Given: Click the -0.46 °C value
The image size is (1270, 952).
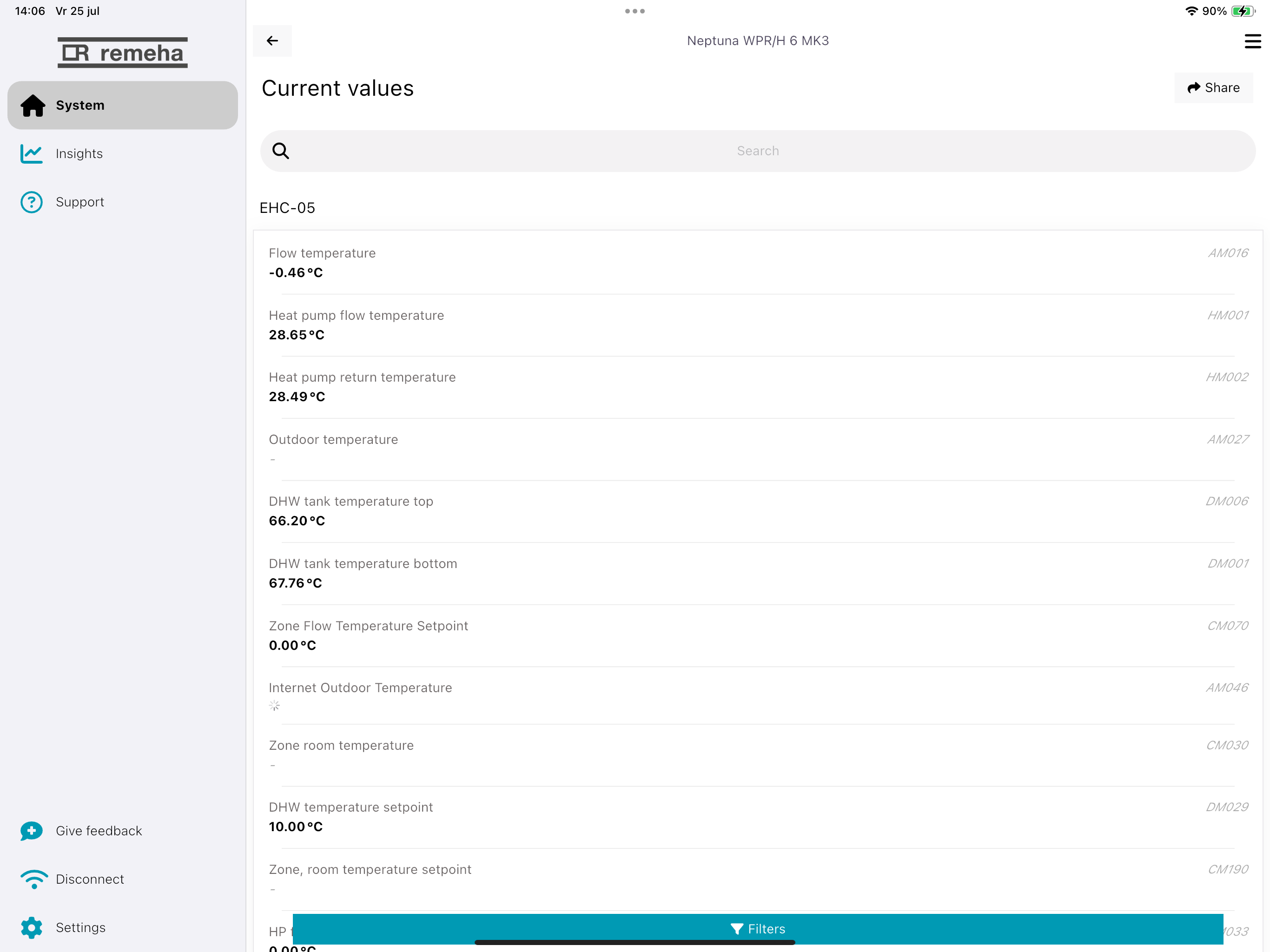Looking at the screenshot, I should 296,273.
